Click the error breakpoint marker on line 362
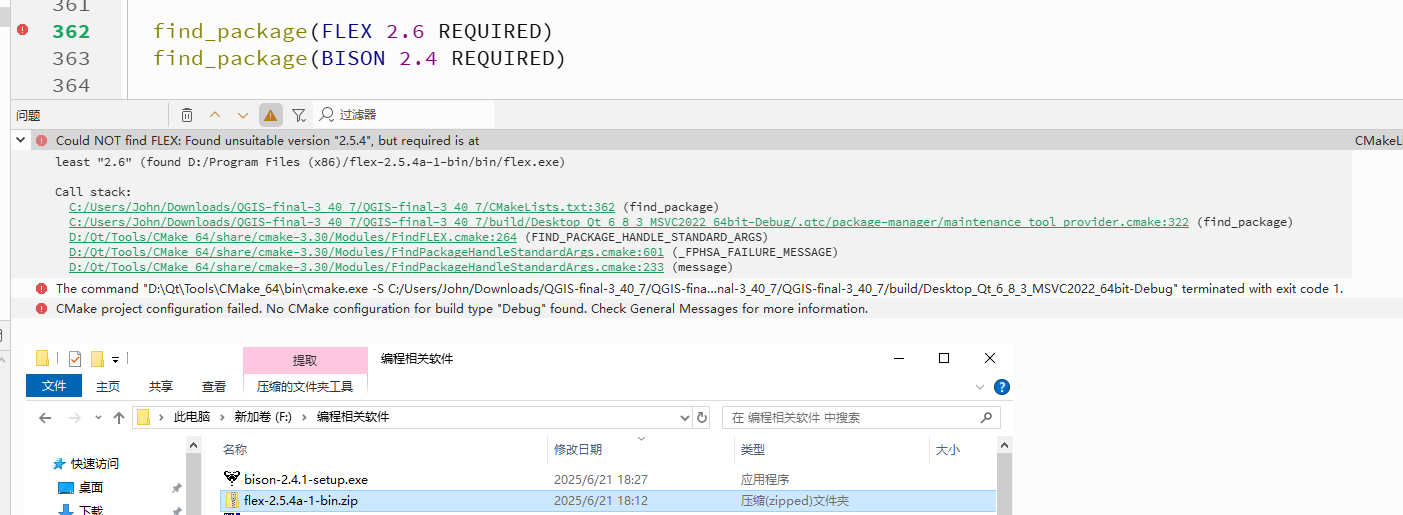Screen dimensions: 1403x515 pyautogui.click(x=23, y=31)
